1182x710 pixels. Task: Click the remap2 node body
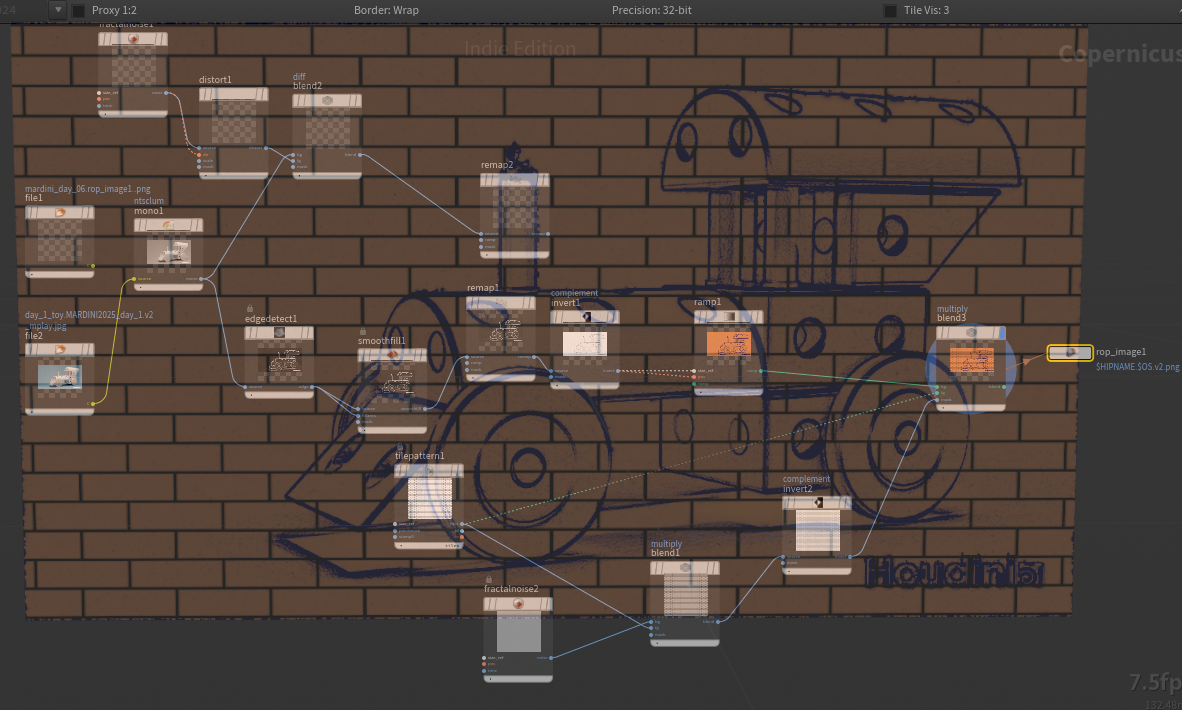tap(515, 216)
